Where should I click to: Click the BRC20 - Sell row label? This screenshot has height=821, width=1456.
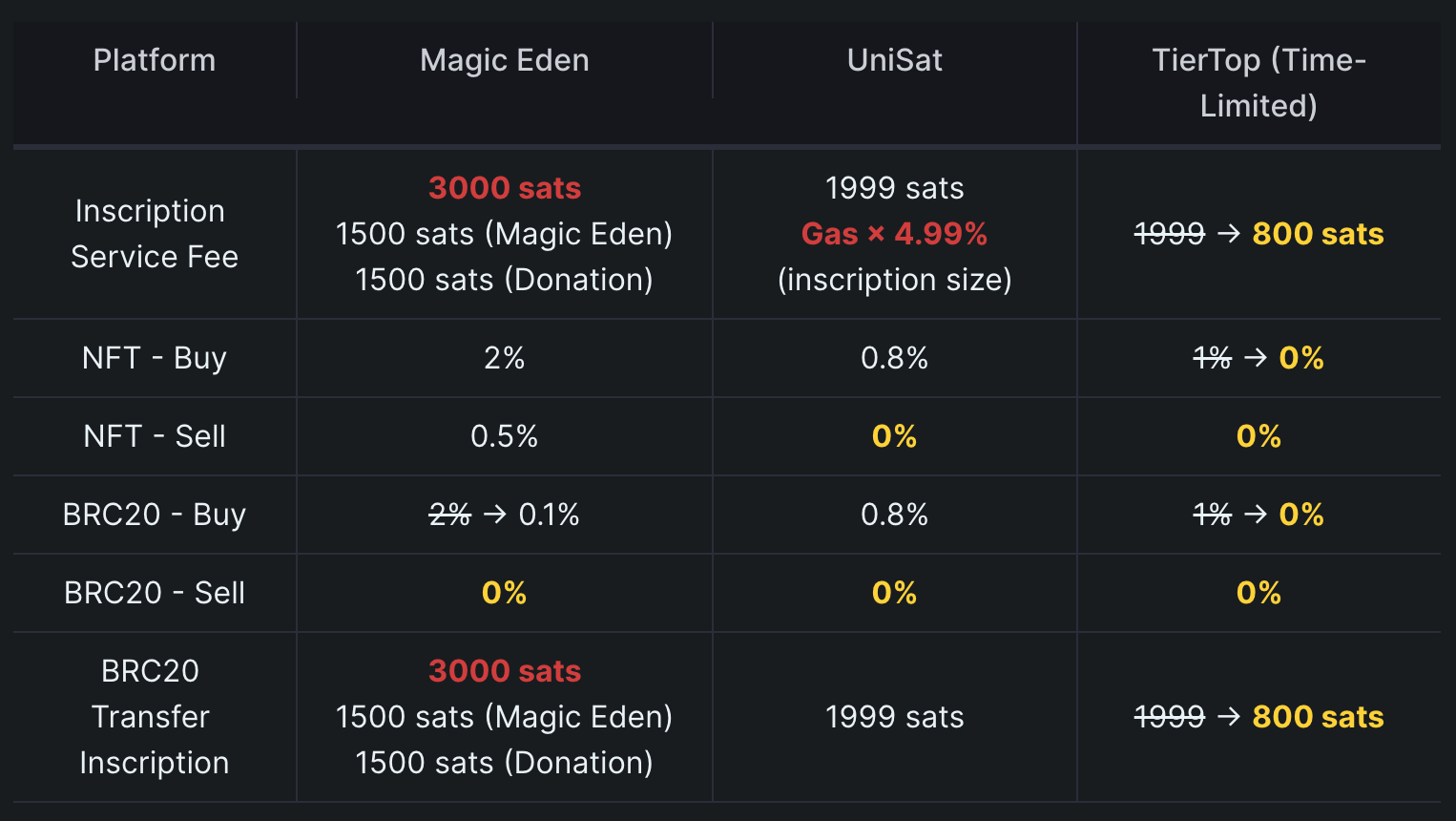pos(155,593)
